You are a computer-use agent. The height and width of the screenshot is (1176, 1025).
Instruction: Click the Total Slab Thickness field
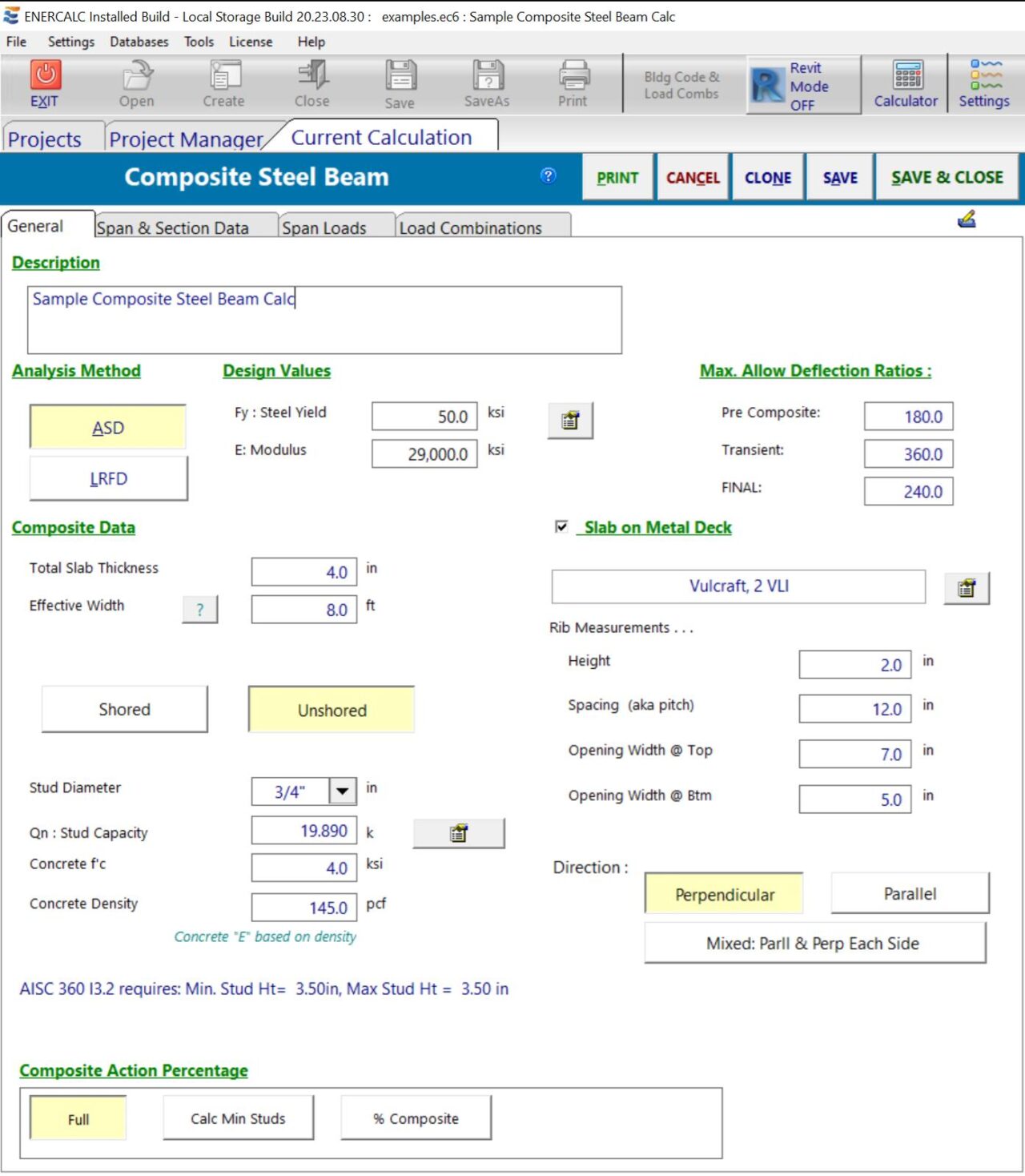(x=304, y=572)
